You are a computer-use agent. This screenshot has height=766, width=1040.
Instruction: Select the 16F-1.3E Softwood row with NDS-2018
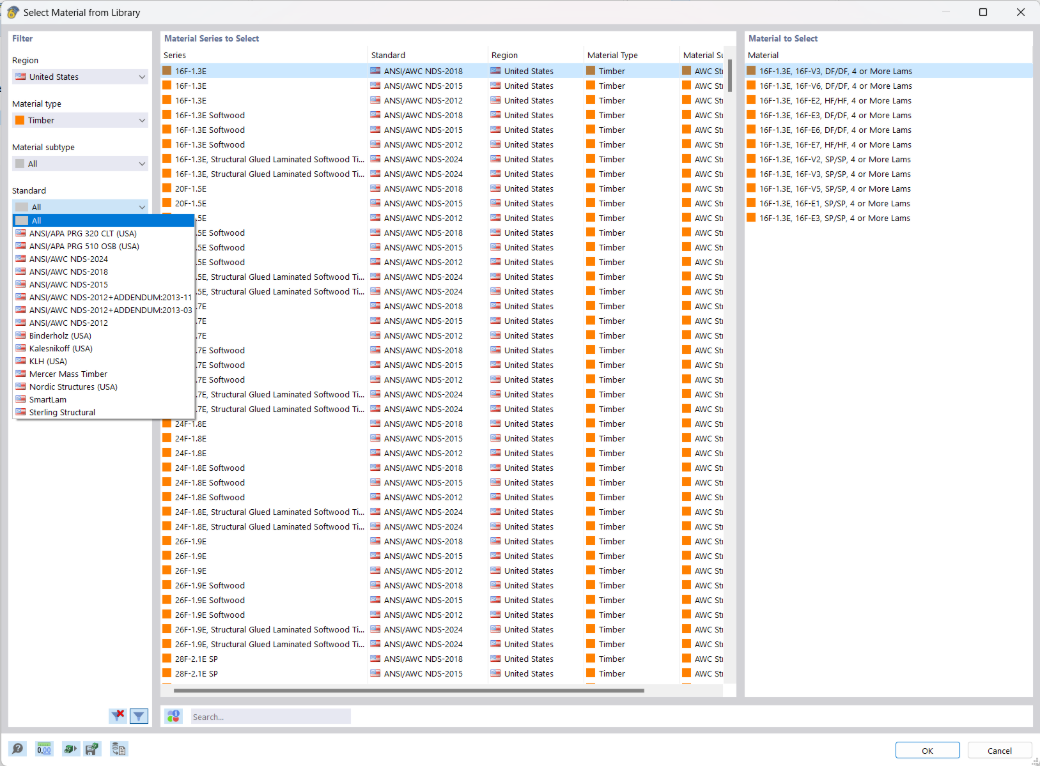(x=443, y=115)
